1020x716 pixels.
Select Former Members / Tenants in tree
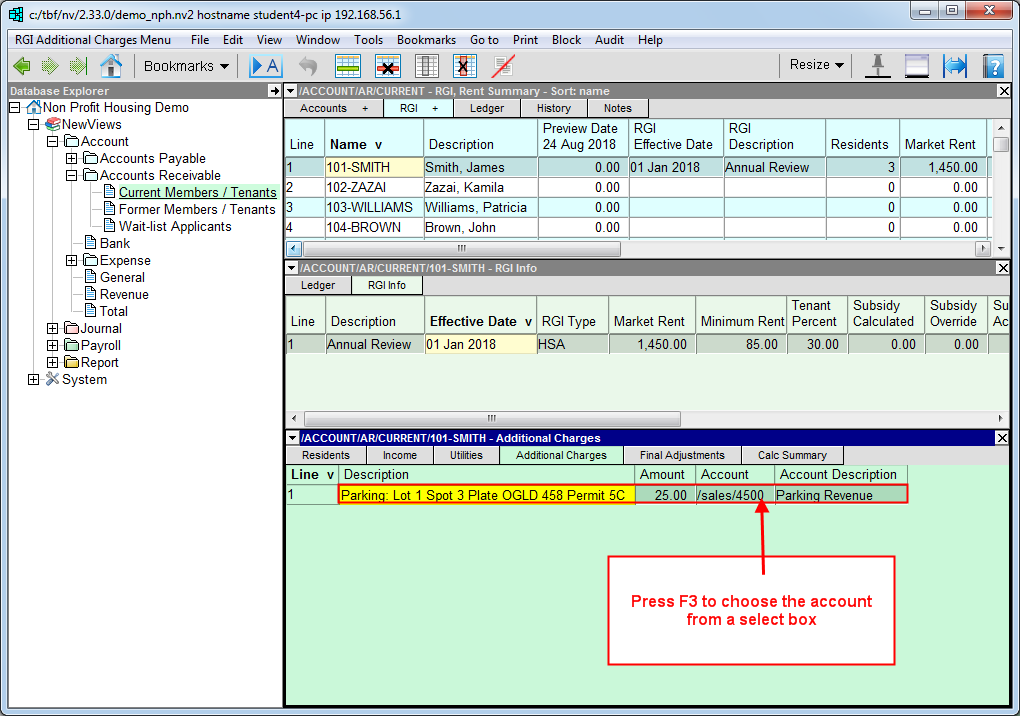197,210
